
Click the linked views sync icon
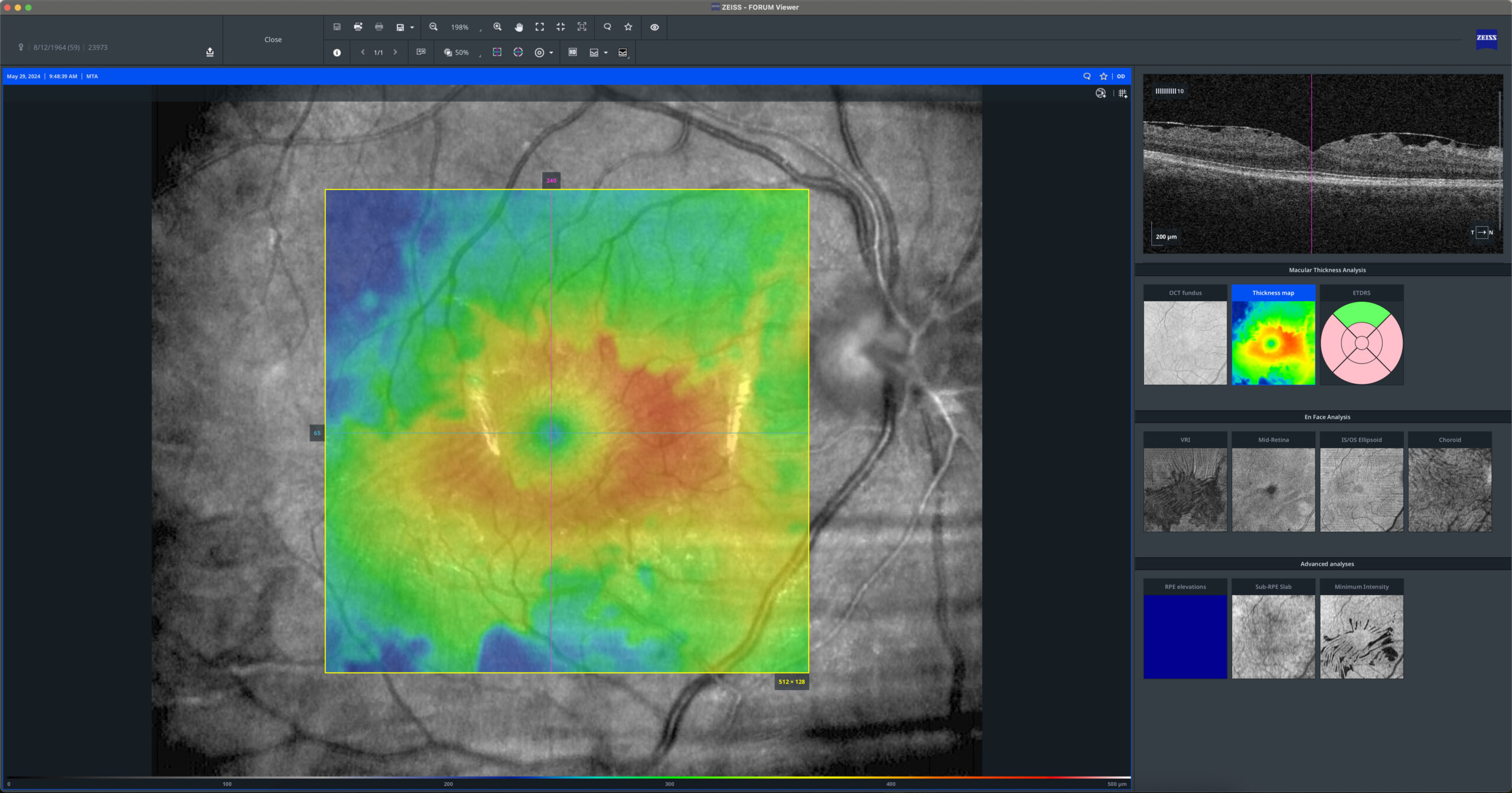pos(421,52)
